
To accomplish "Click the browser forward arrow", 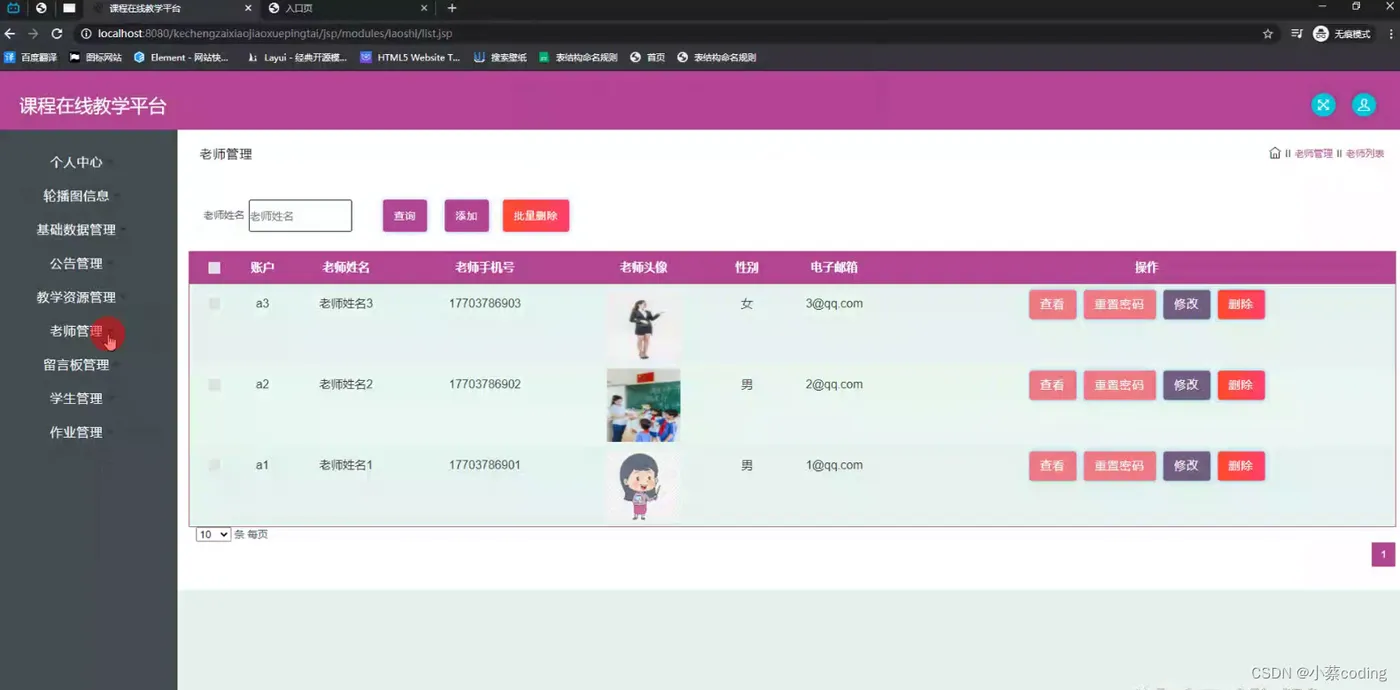I will pyautogui.click(x=33, y=33).
